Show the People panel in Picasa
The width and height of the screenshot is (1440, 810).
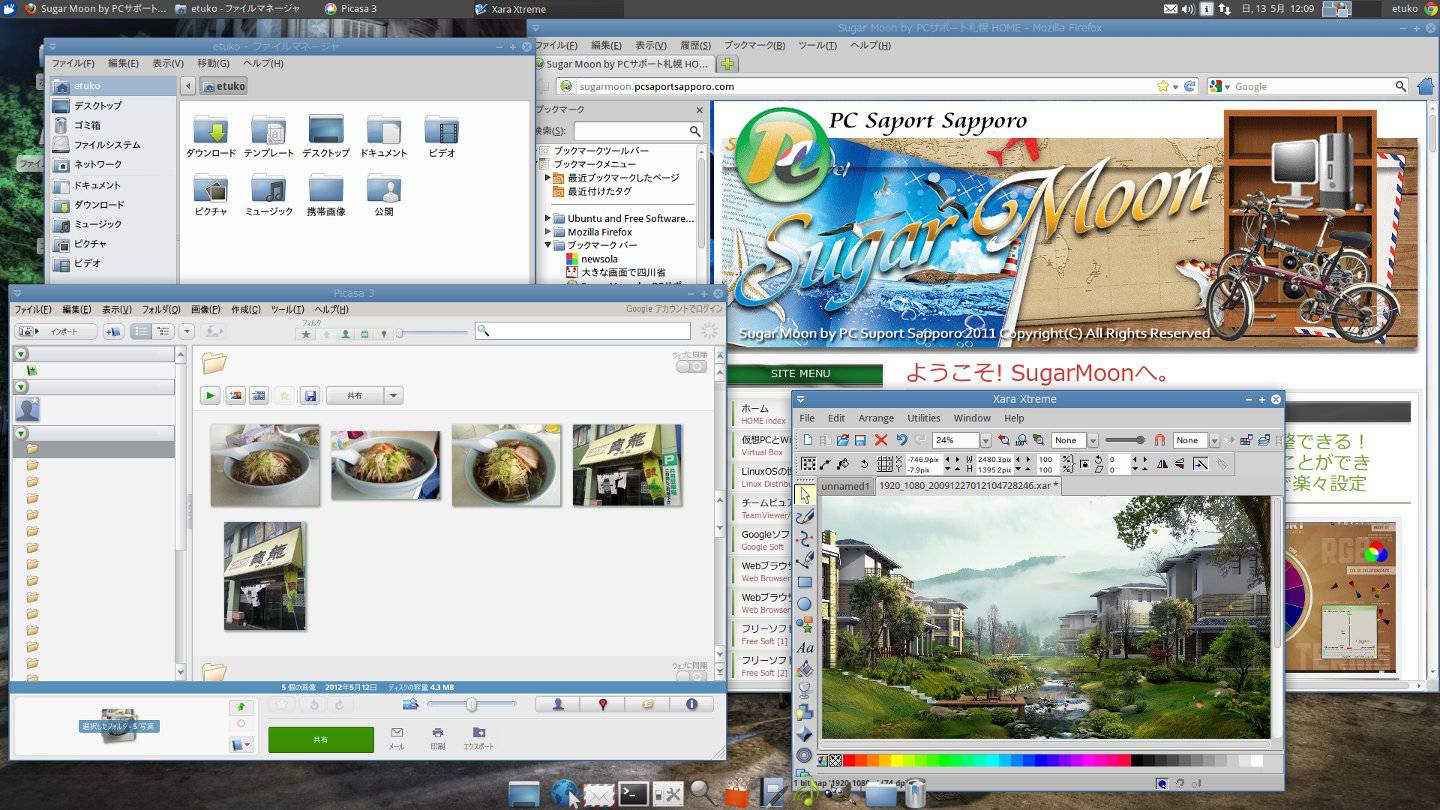pyautogui.click(x=558, y=704)
